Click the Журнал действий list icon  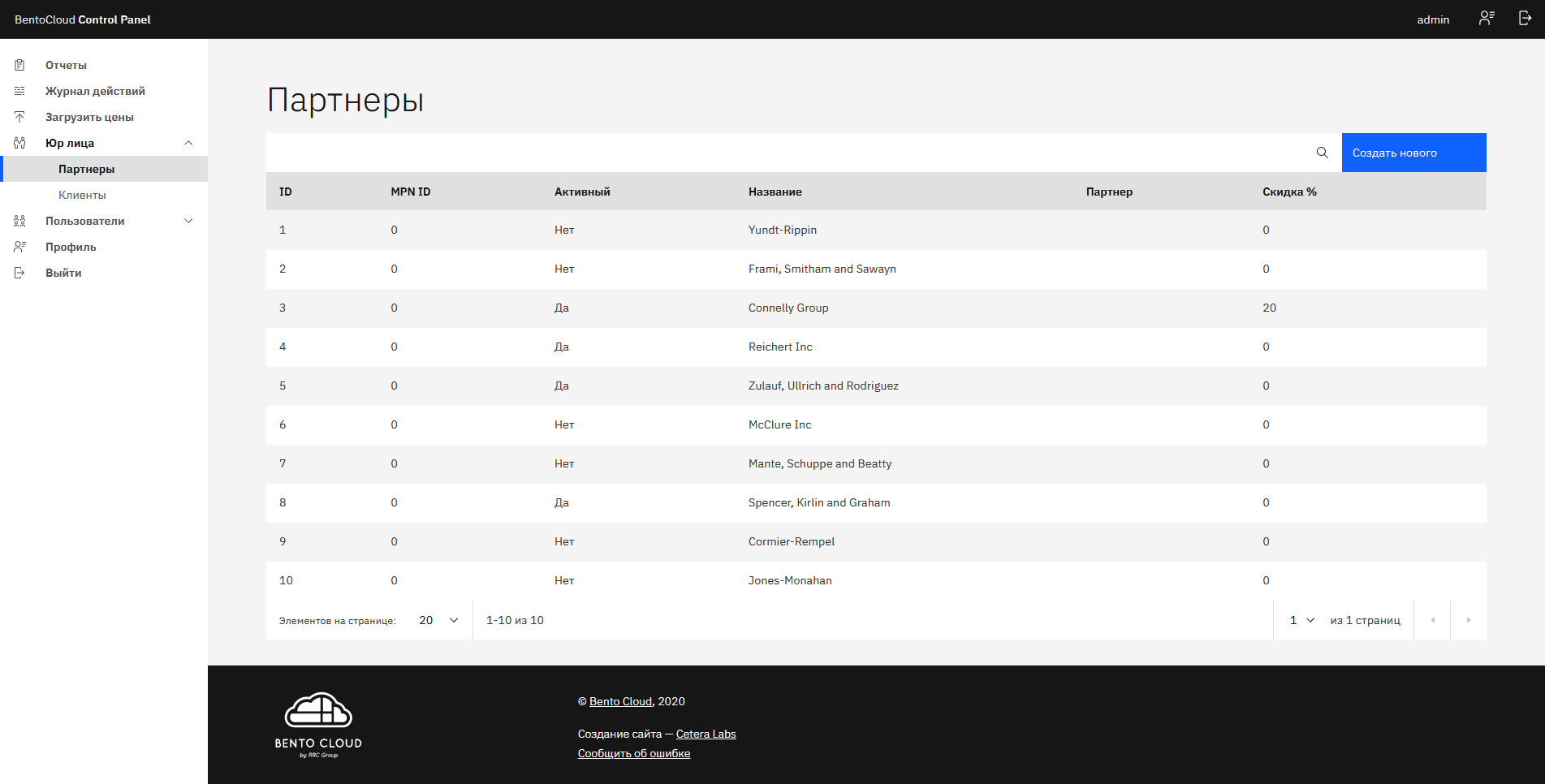[19, 91]
